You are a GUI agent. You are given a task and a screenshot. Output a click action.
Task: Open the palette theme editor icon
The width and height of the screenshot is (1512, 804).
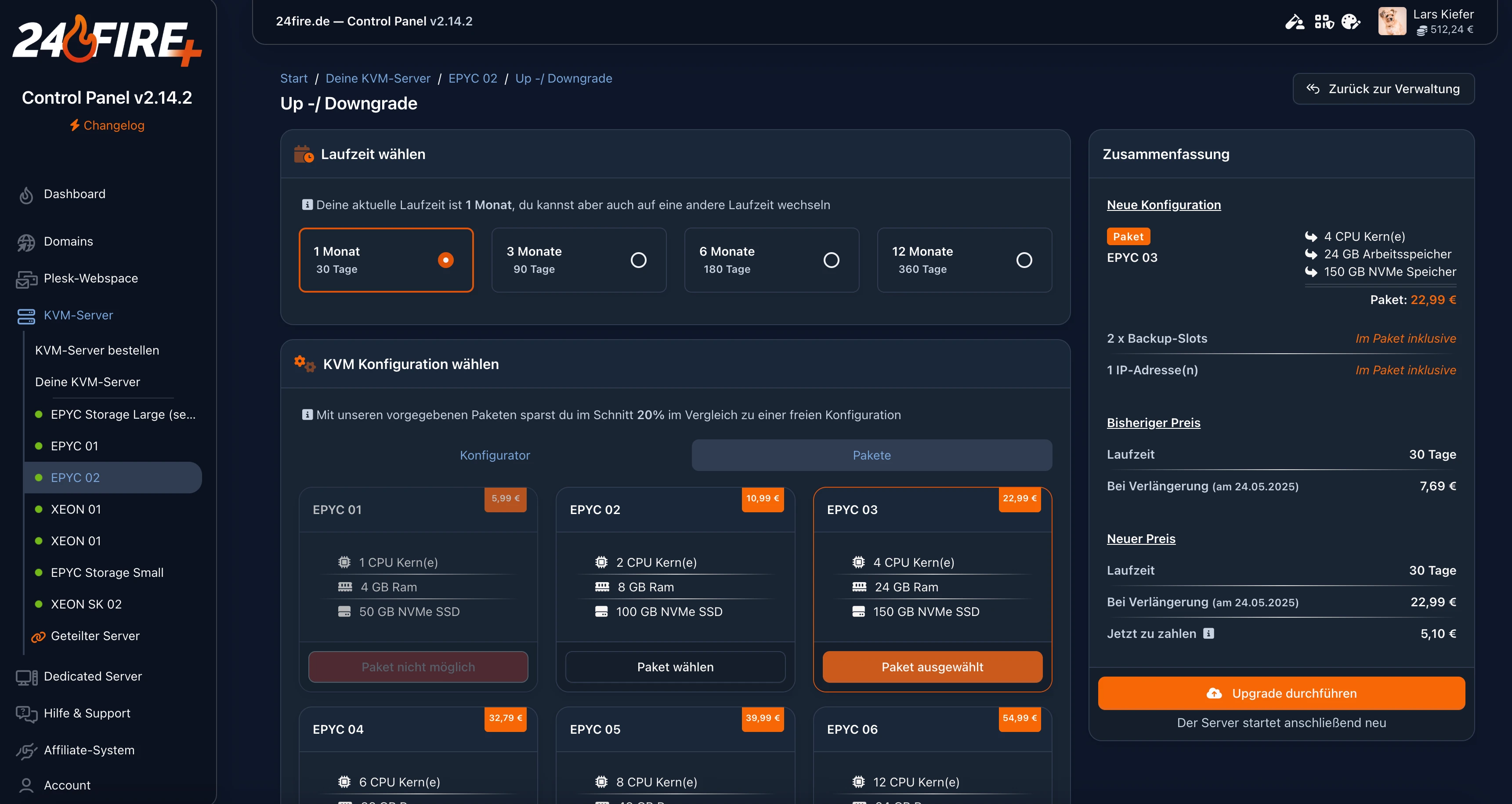click(x=1351, y=22)
